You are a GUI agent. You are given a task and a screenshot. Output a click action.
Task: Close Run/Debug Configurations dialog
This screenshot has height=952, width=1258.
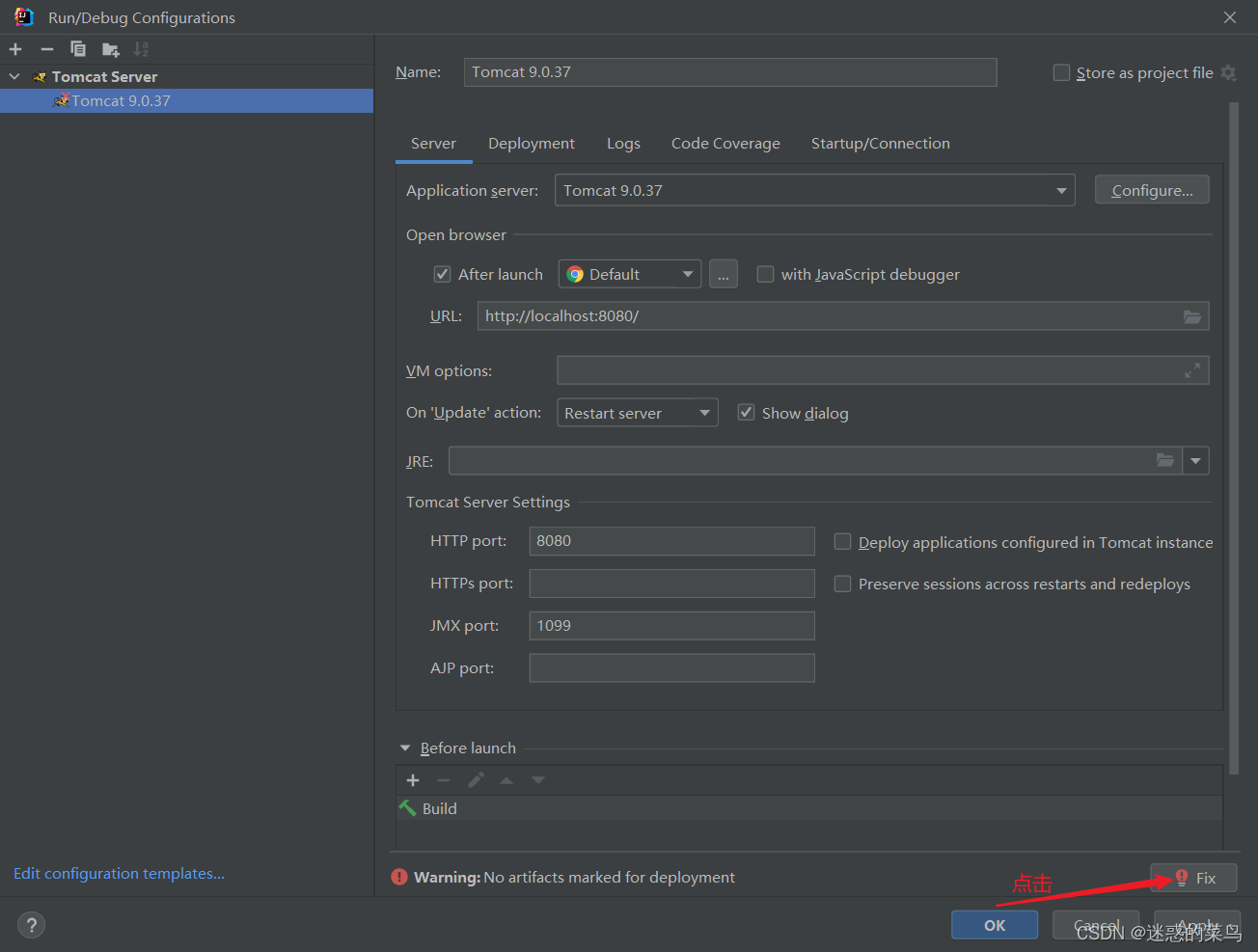coord(1229,17)
